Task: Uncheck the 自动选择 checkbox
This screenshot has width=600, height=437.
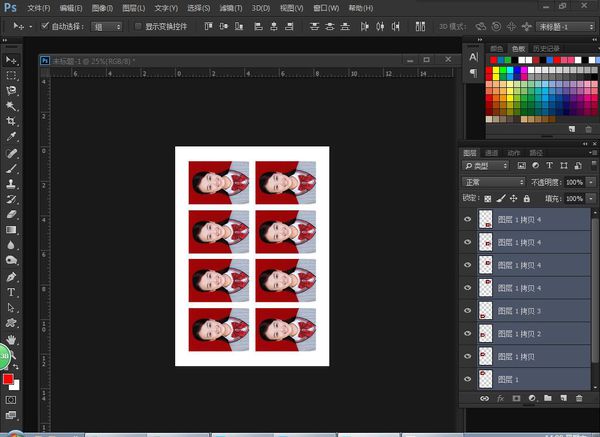Action: point(45,26)
